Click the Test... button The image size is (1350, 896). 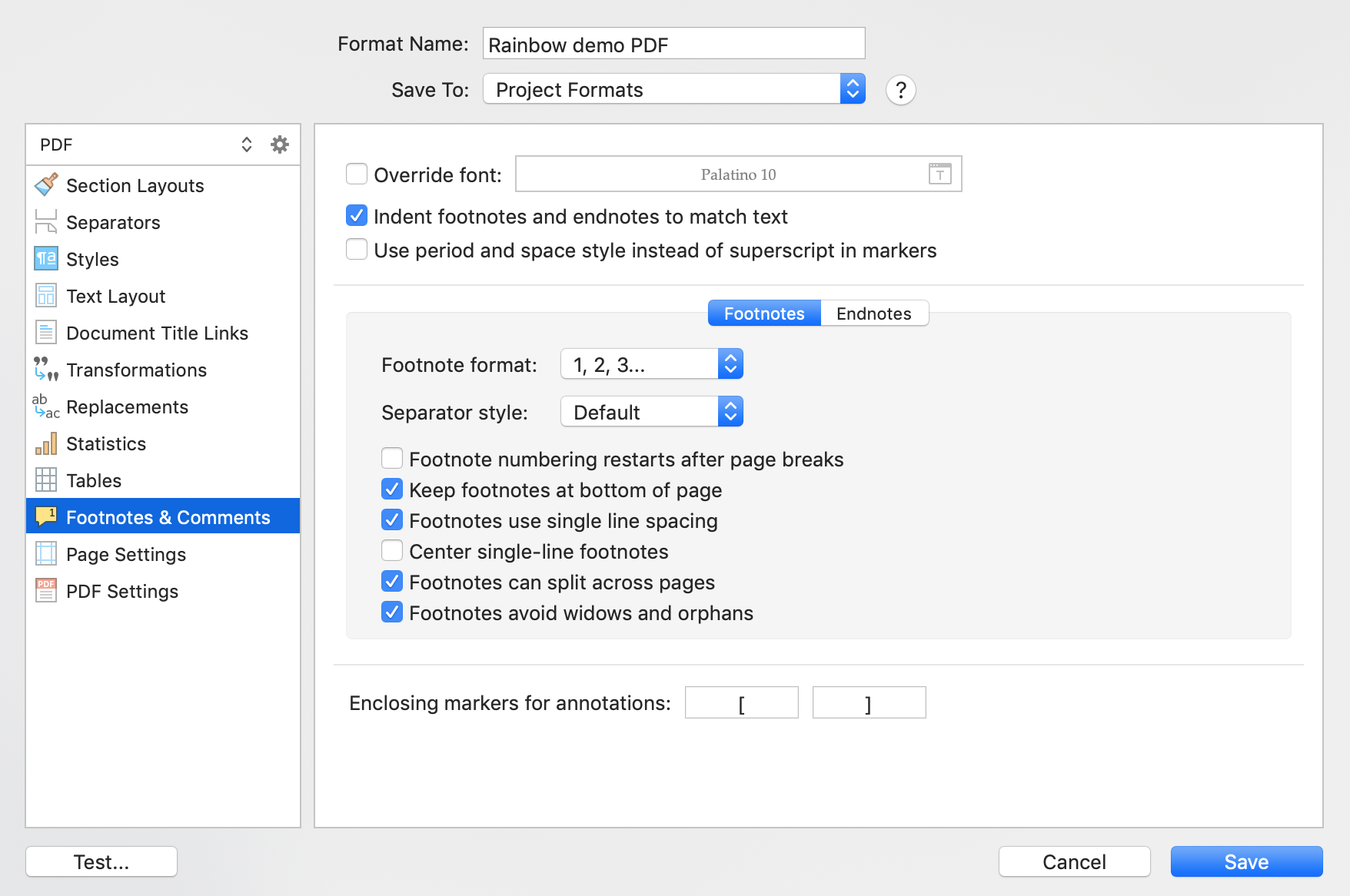point(101,861)
